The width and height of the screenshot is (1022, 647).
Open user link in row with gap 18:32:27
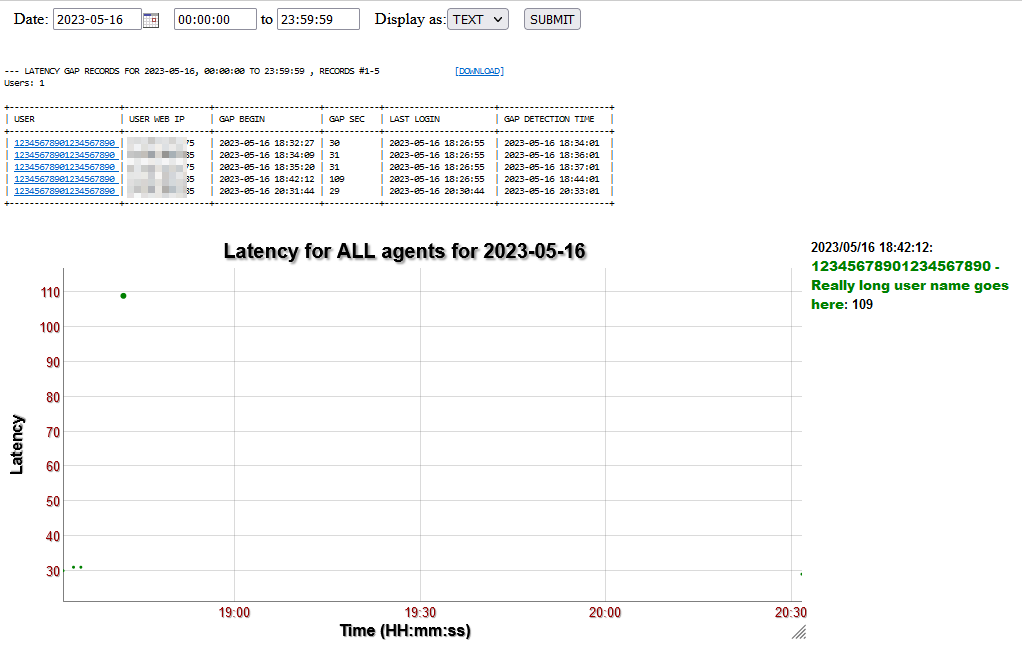point(65,143)
